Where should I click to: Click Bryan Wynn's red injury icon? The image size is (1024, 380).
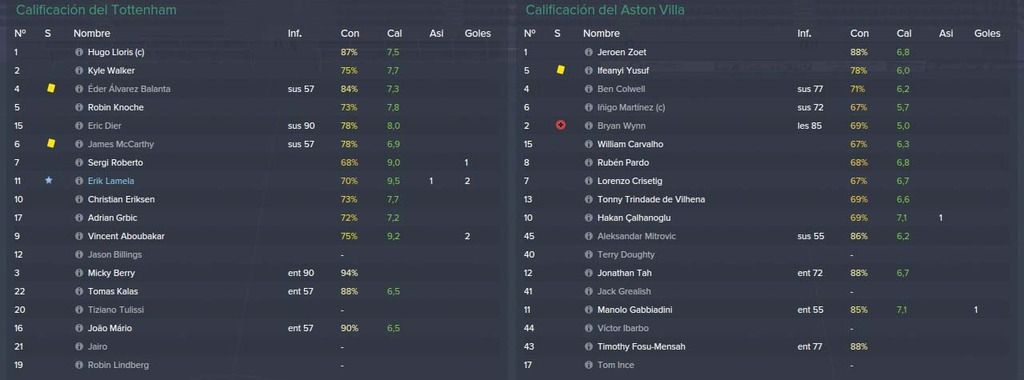560,125
